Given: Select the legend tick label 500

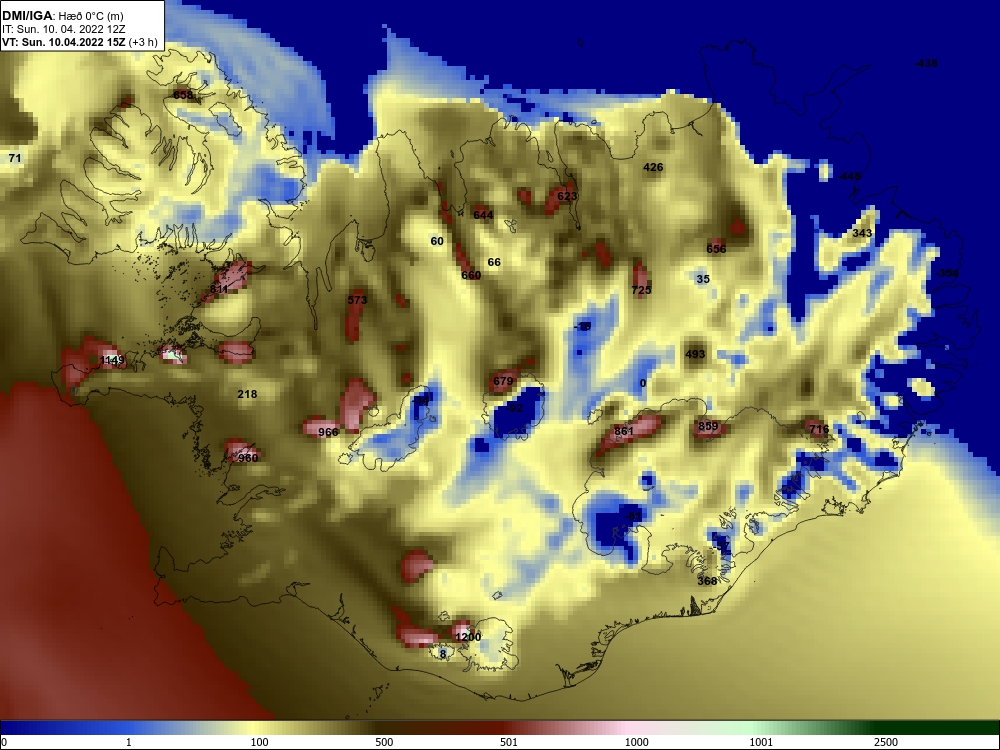Looking at the screenshot, I should (384, 742).
